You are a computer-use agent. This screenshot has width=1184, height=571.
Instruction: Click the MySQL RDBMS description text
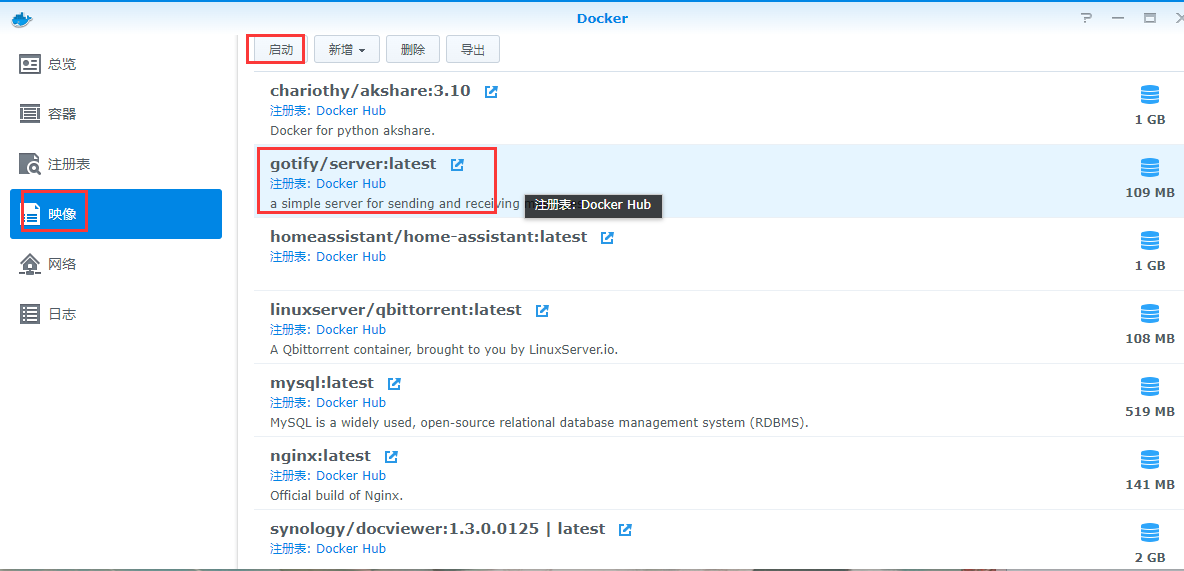click(x=539, y=423)
